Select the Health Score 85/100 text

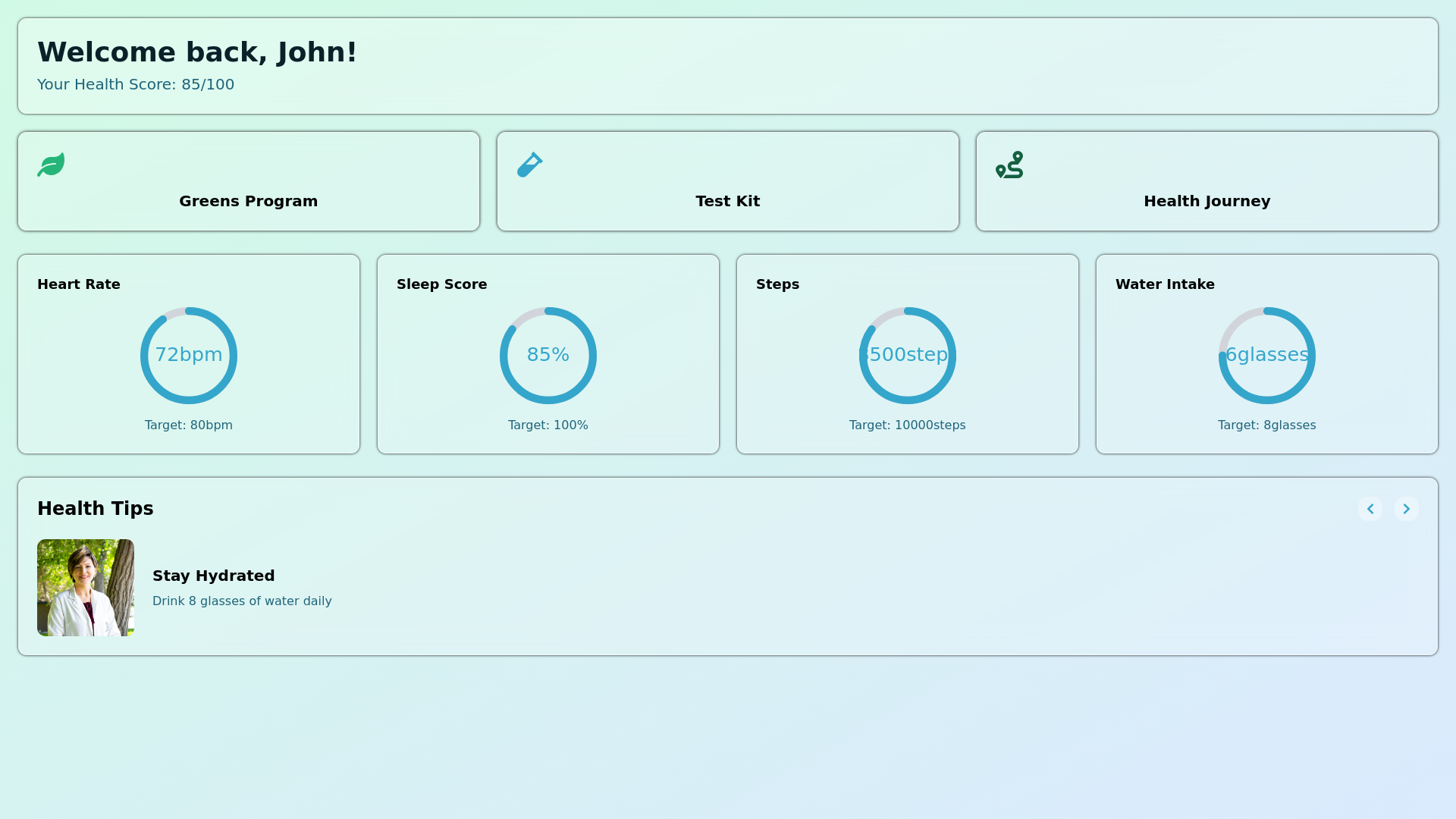136,84
